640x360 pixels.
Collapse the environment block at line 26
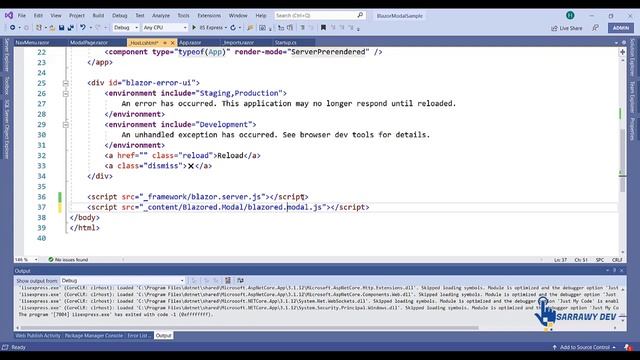point(65,93)
